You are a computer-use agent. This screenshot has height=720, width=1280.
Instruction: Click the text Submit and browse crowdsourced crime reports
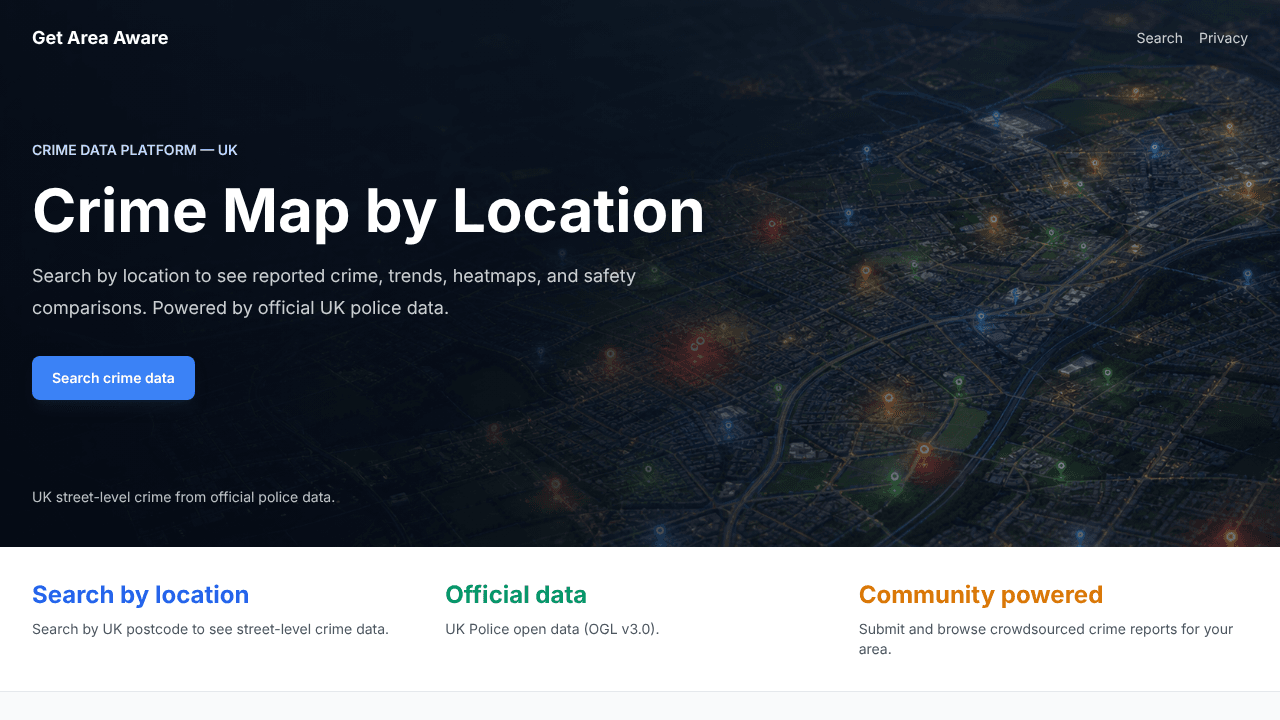tap(1046, 639)
